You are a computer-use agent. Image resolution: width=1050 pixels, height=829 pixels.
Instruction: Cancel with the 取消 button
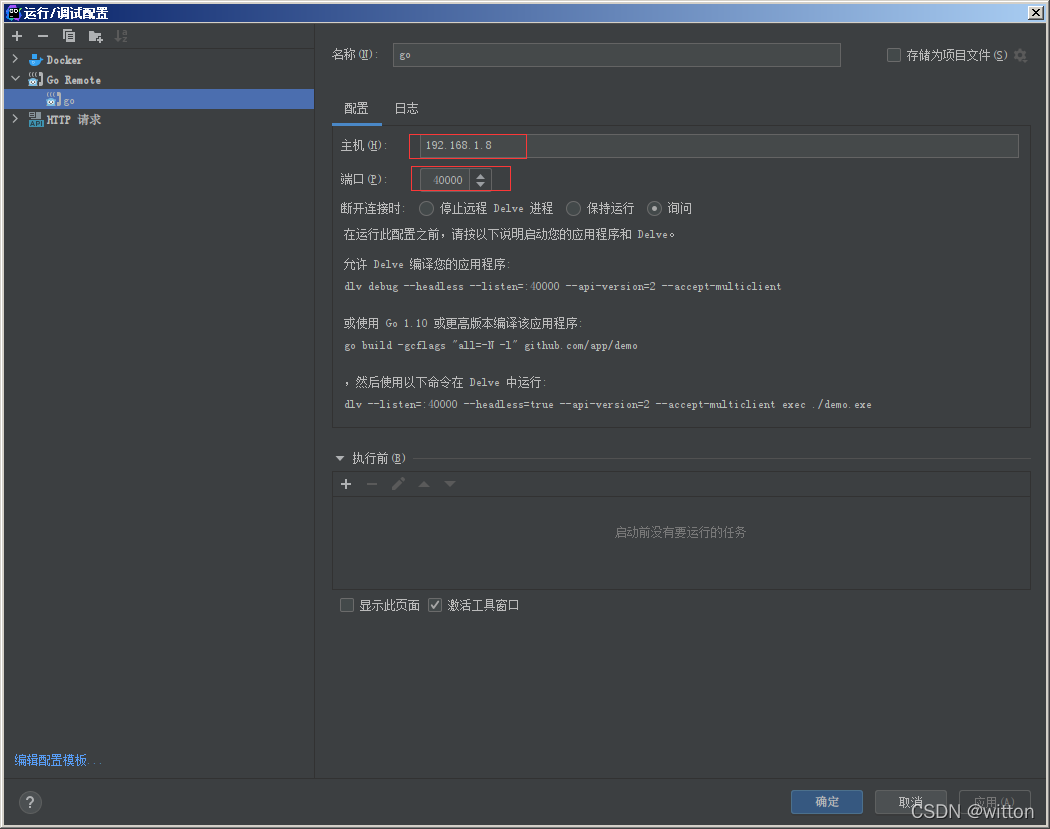911,802
